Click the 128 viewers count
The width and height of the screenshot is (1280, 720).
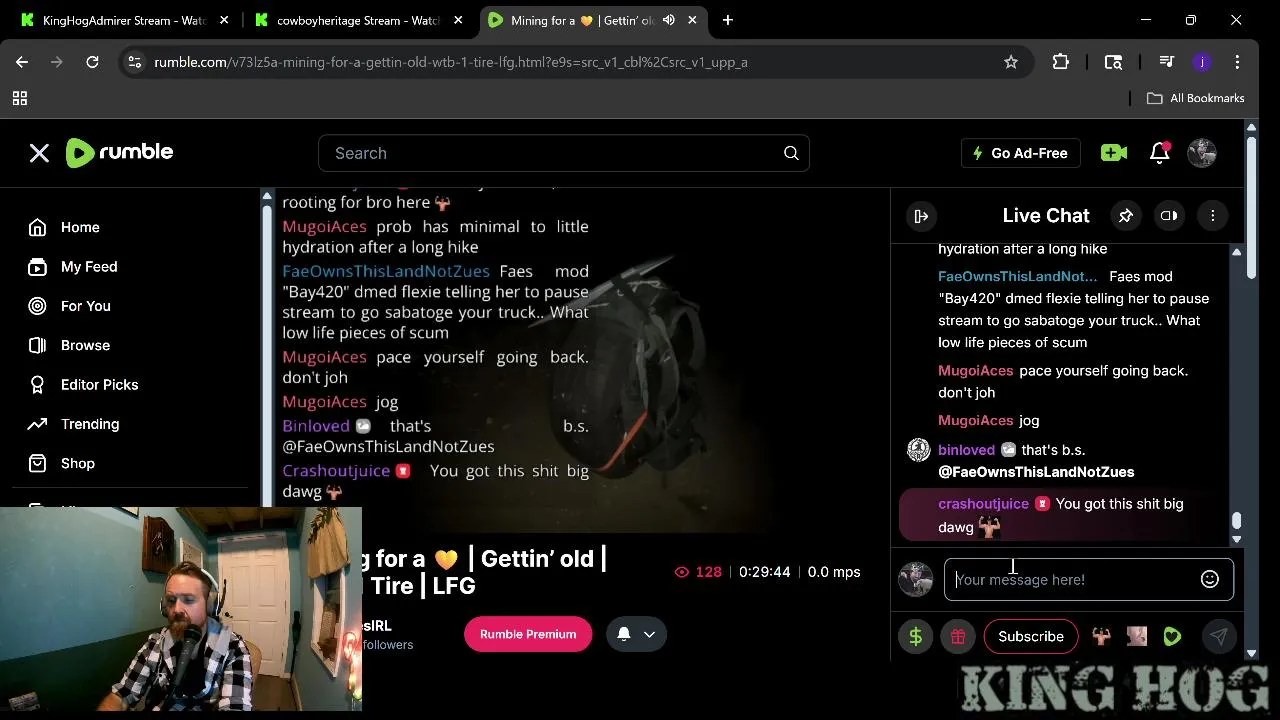[x=698, y=572]
